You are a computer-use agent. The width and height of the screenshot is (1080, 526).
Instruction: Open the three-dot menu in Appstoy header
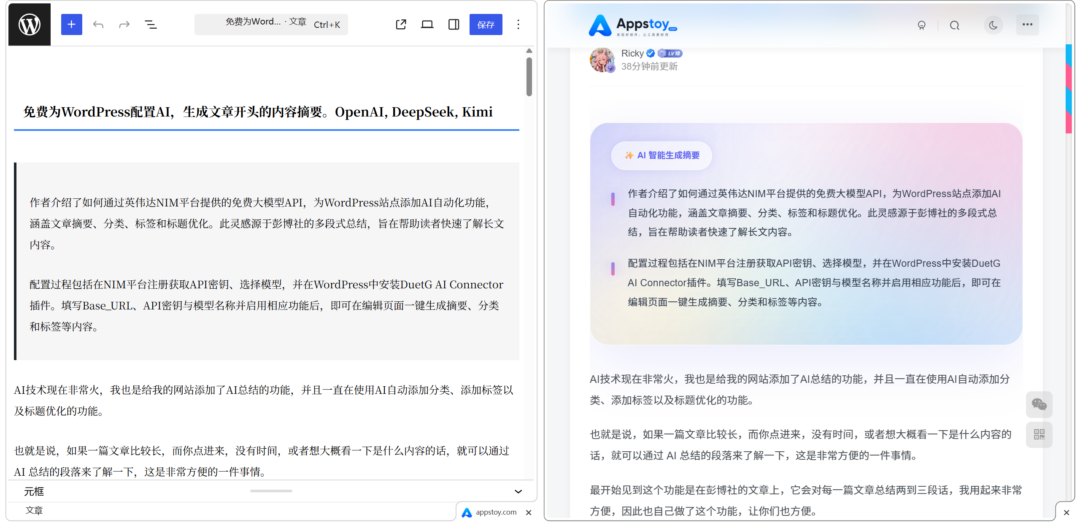click(1027, 25)
